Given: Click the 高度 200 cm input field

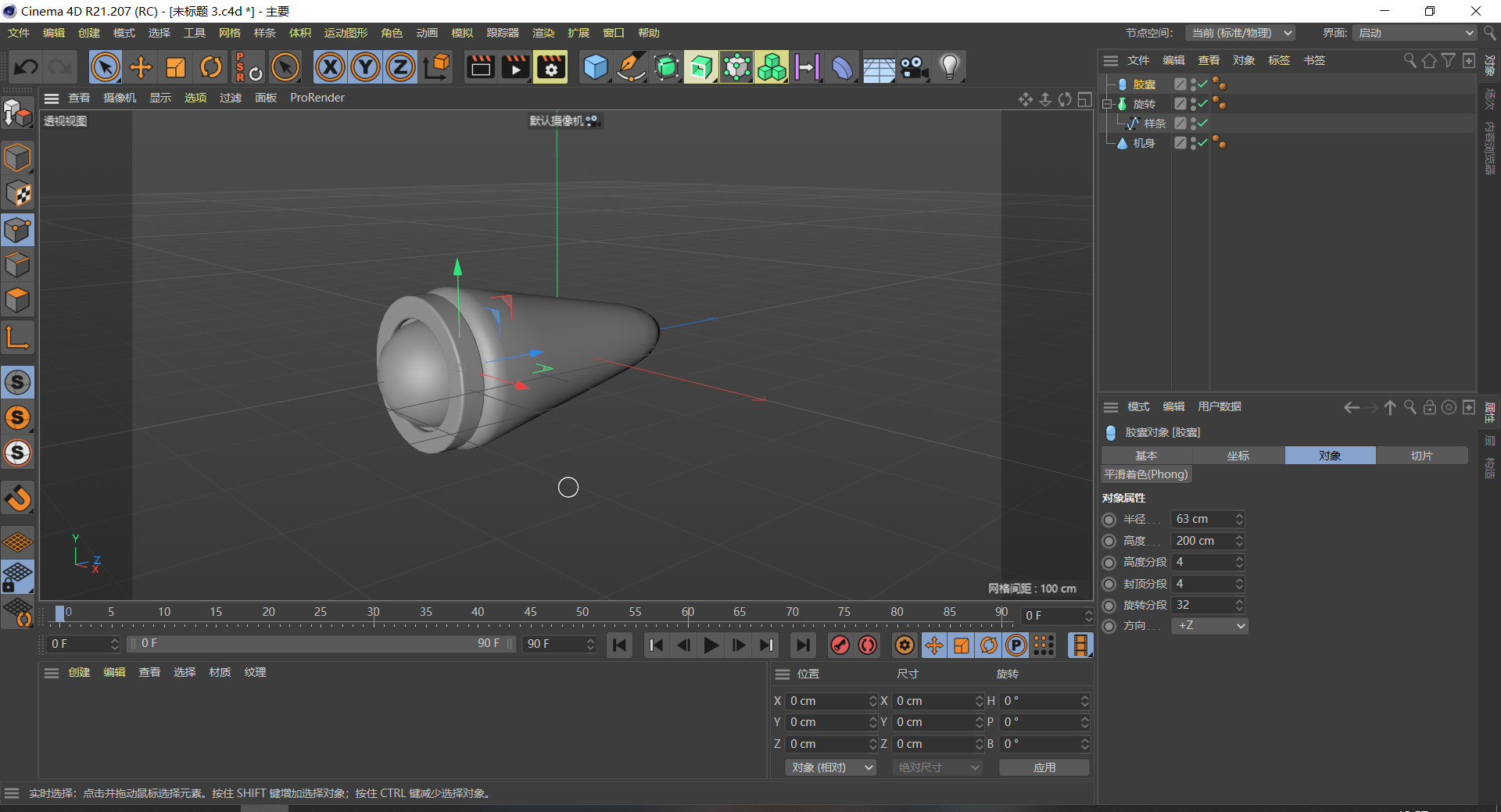Looking at the screenshot, I should click(x=1202, y=541).
